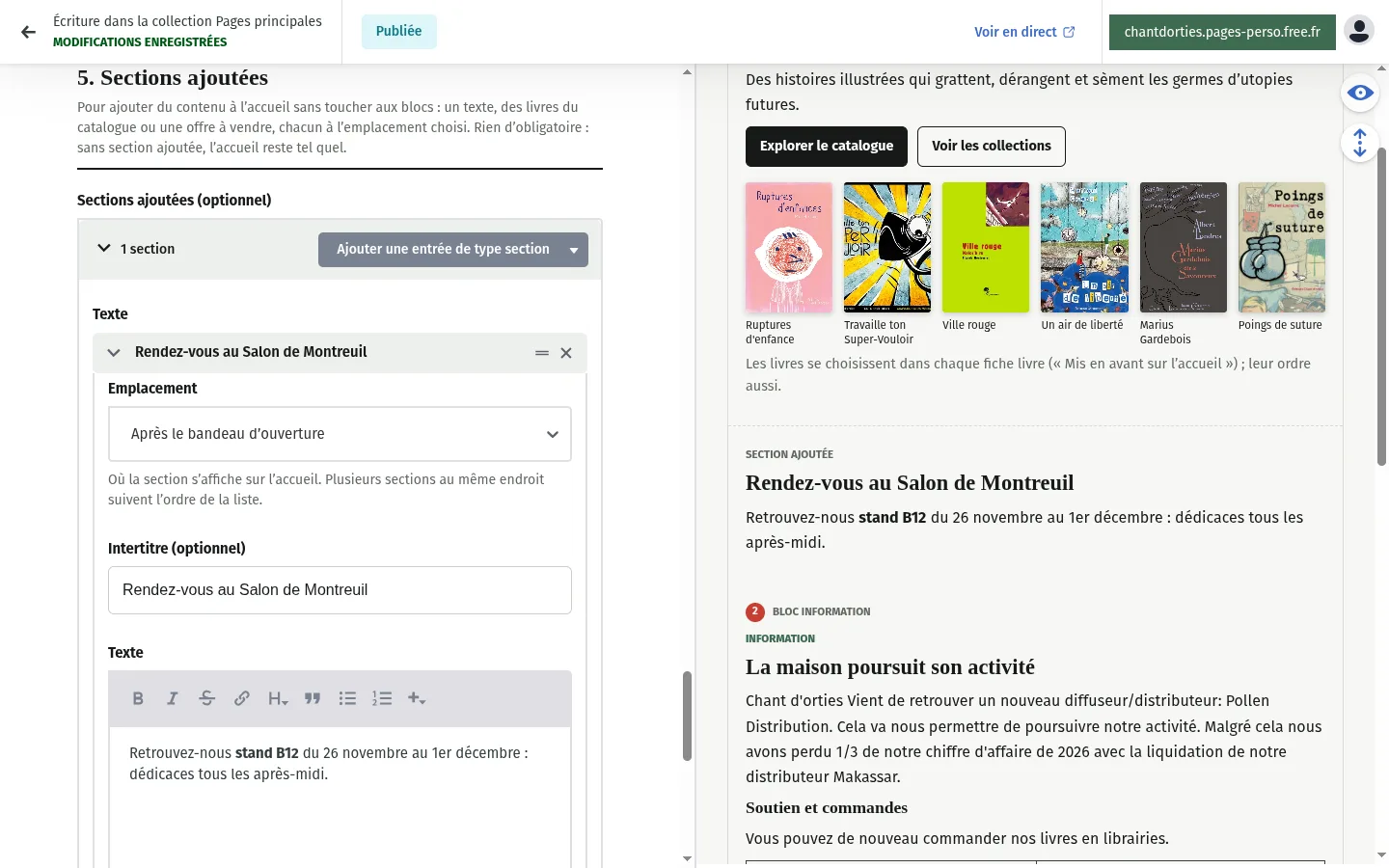Open Ajouter une entrée de type section dropdown
Viewport: 1389px width, 868px height.
[453, 249]
